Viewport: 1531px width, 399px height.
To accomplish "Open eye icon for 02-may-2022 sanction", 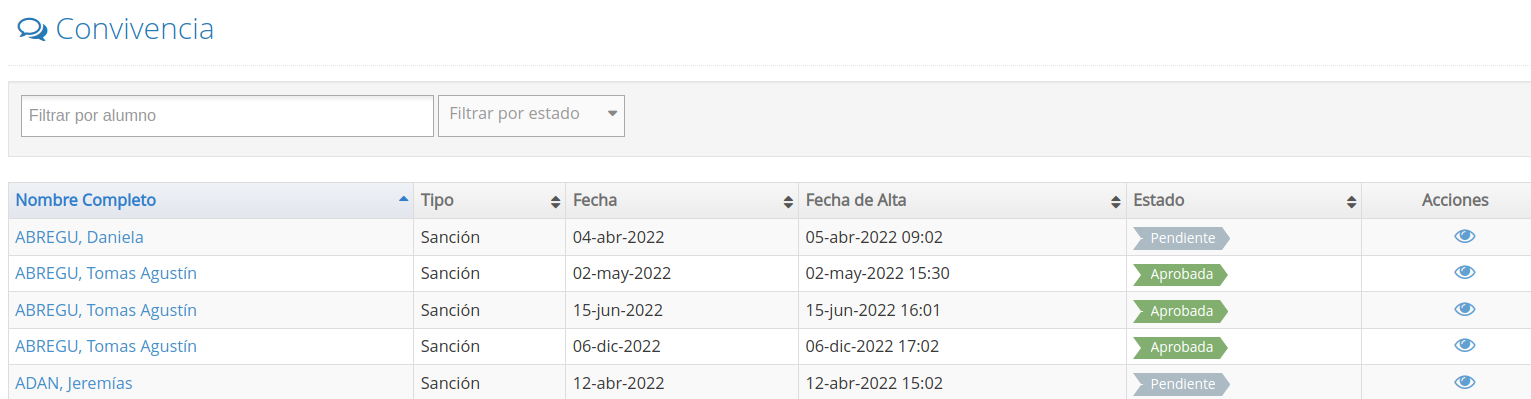I will pos(1465,273).
